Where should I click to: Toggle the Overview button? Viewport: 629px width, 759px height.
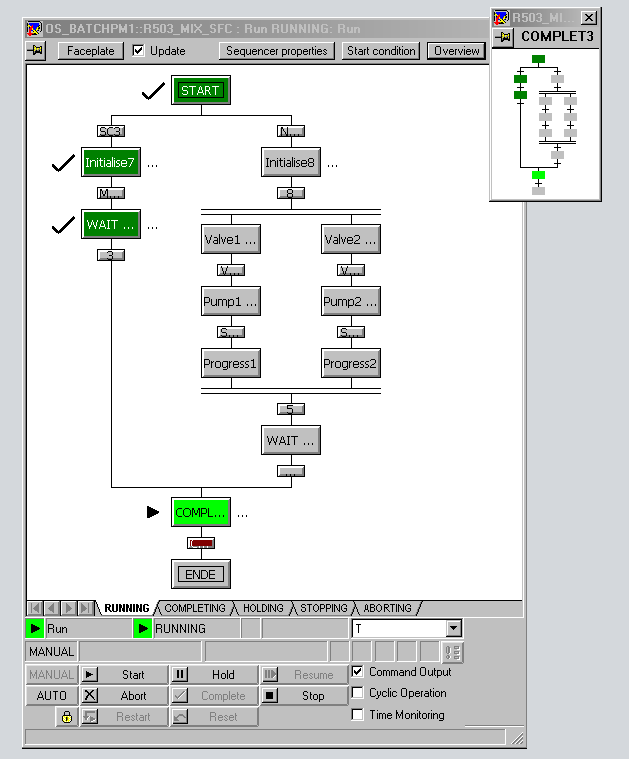pos(456,51)
